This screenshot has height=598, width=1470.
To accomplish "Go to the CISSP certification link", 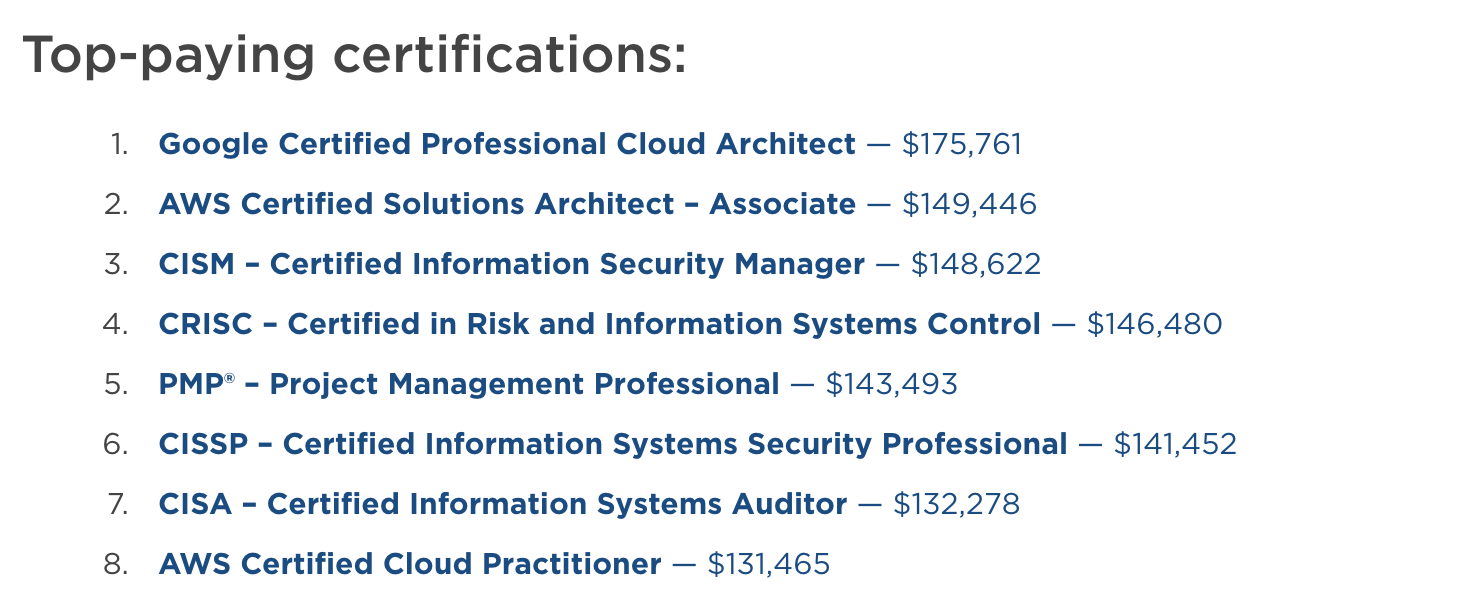I will tap(613, 445).
